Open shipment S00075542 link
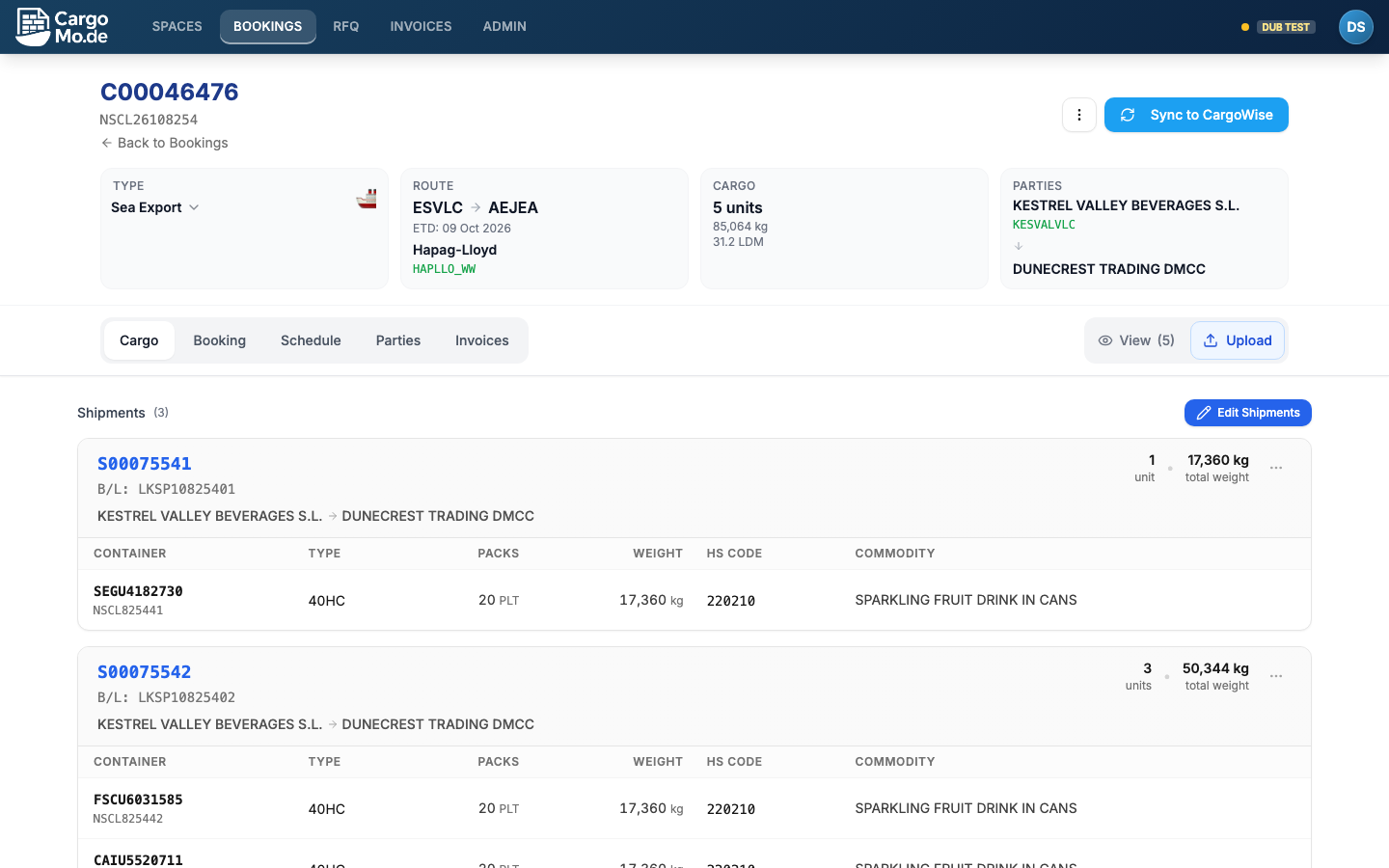This screenshot has height=868, width=1389. point(145,672)
